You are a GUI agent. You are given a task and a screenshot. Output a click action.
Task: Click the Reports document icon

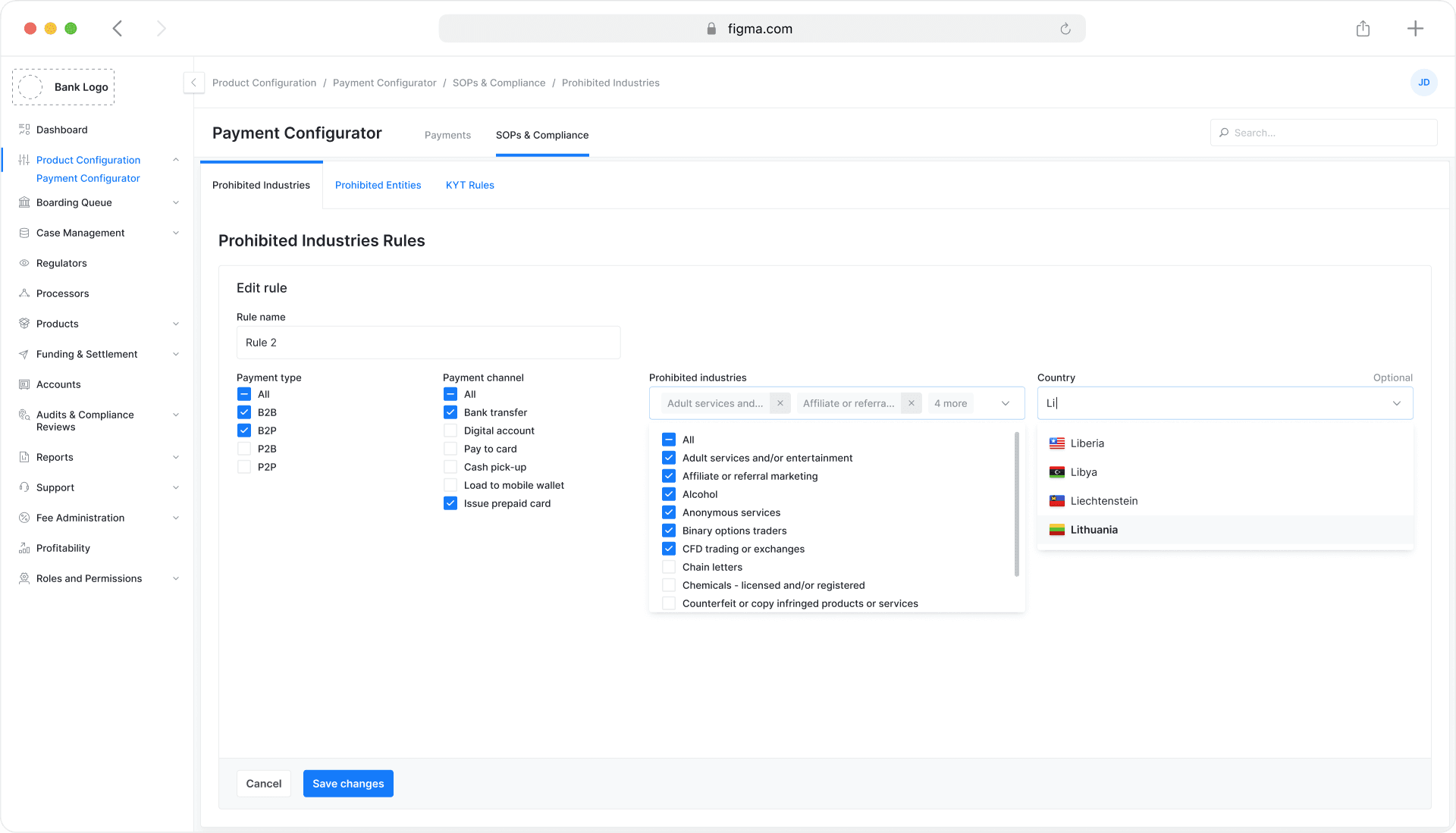point(24,457)
